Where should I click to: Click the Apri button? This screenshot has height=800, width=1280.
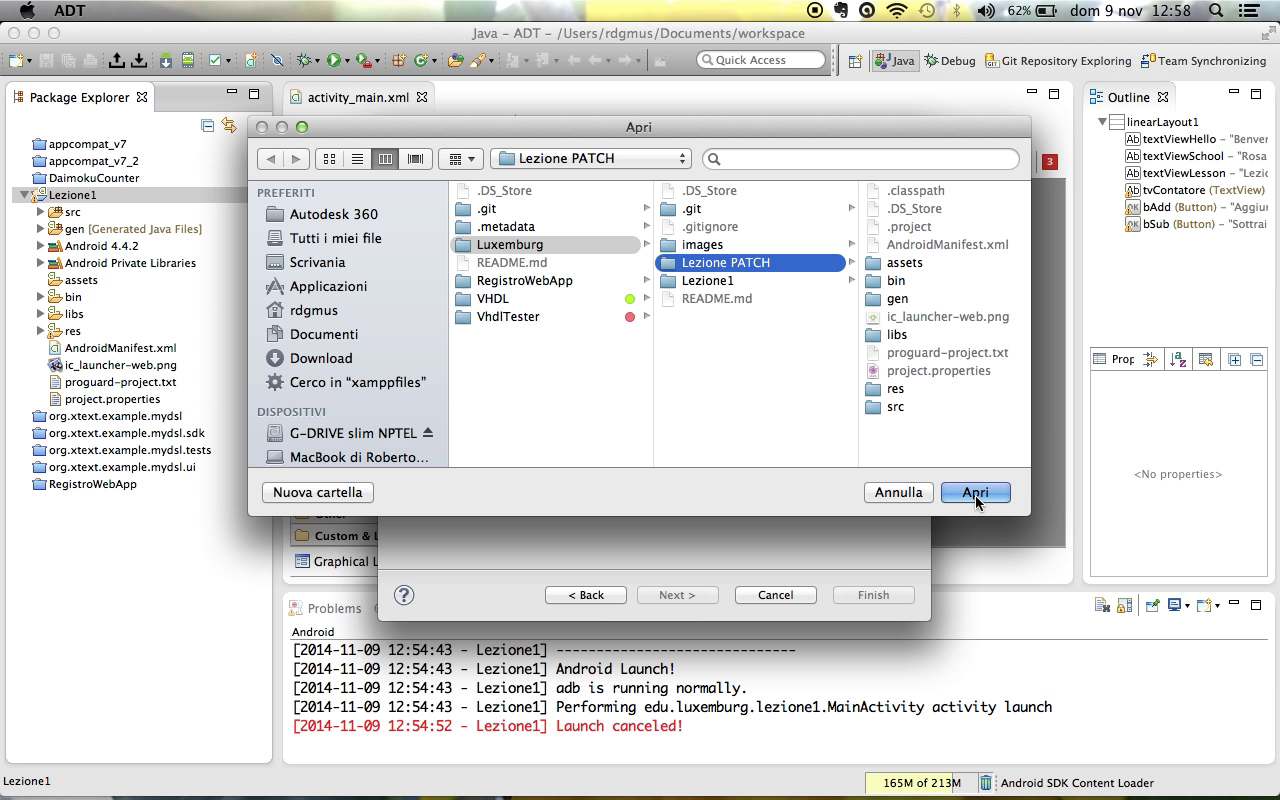click(976, 492)
